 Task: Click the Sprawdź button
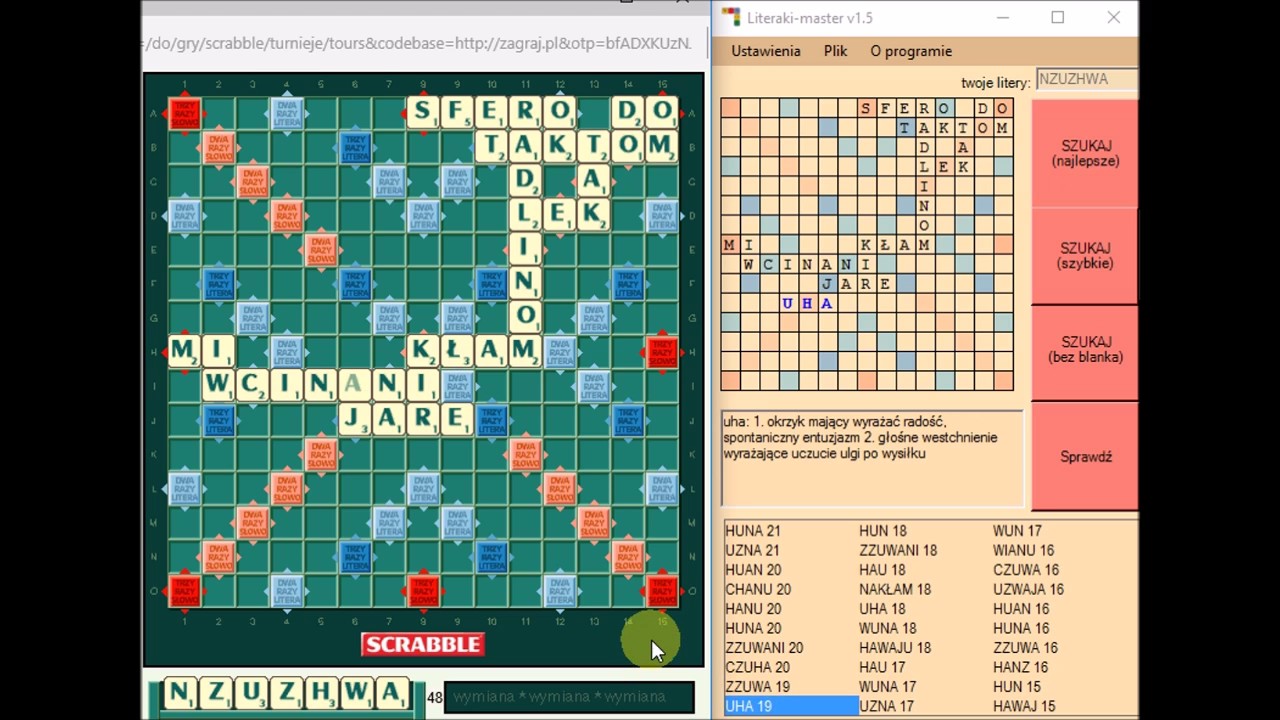(1085, 456)
